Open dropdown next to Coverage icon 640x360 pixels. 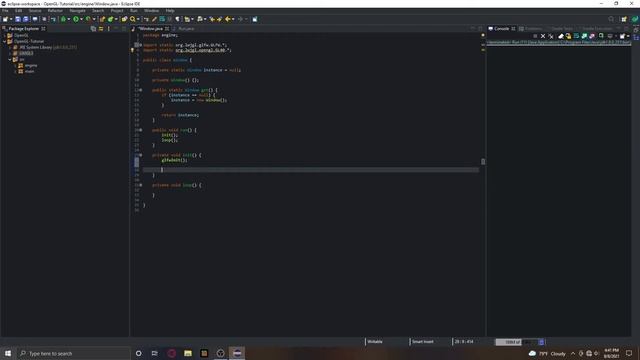click(94, 19)
